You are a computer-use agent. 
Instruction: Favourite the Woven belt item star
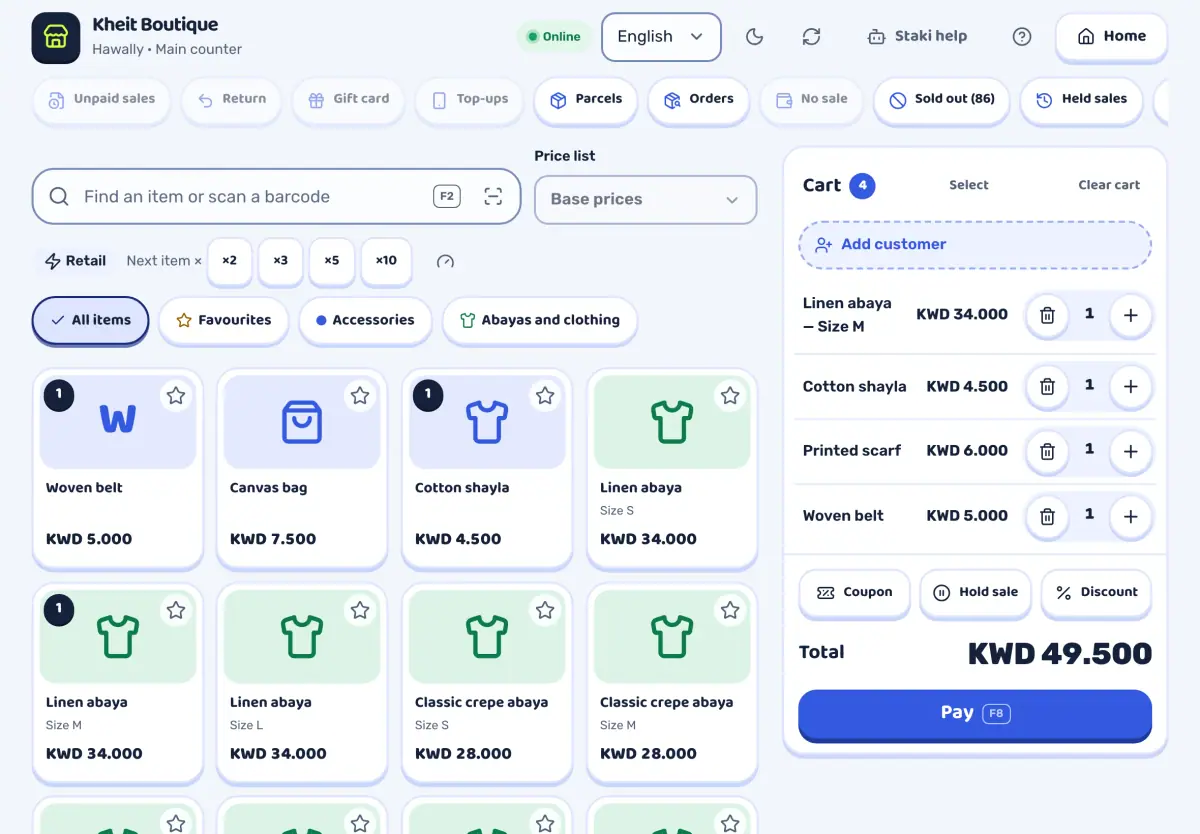(176, 396)
